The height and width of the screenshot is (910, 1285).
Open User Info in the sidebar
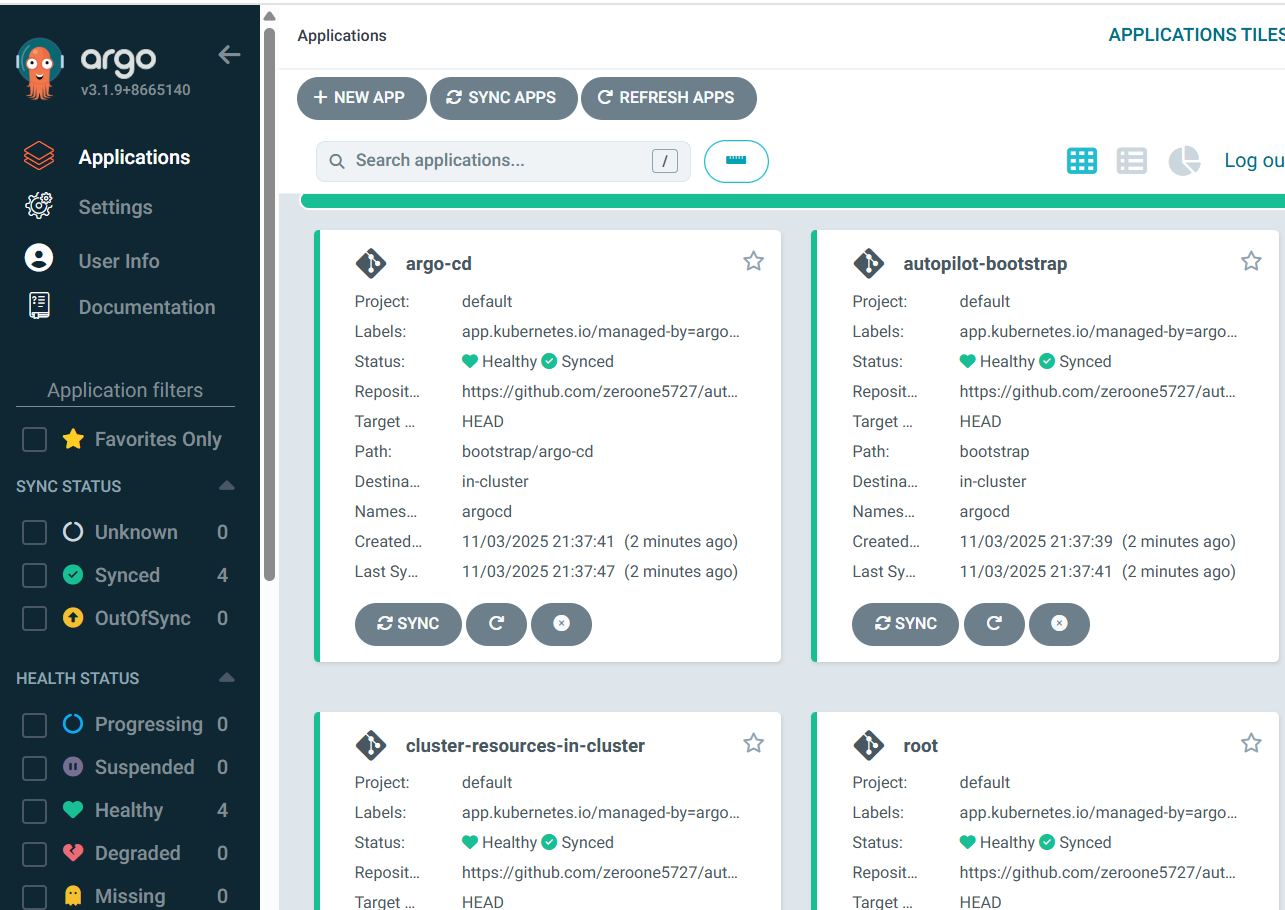(x=119, y=261)
